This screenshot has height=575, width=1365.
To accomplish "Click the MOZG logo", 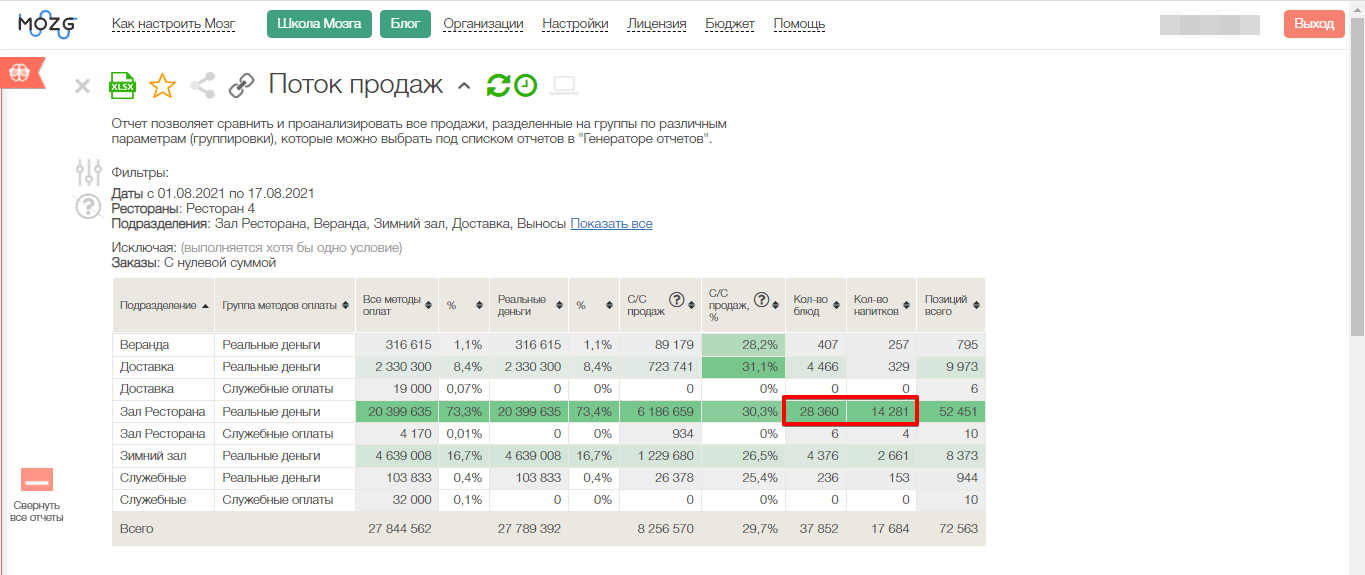I will pyautogui.click(x=47, y=24).
